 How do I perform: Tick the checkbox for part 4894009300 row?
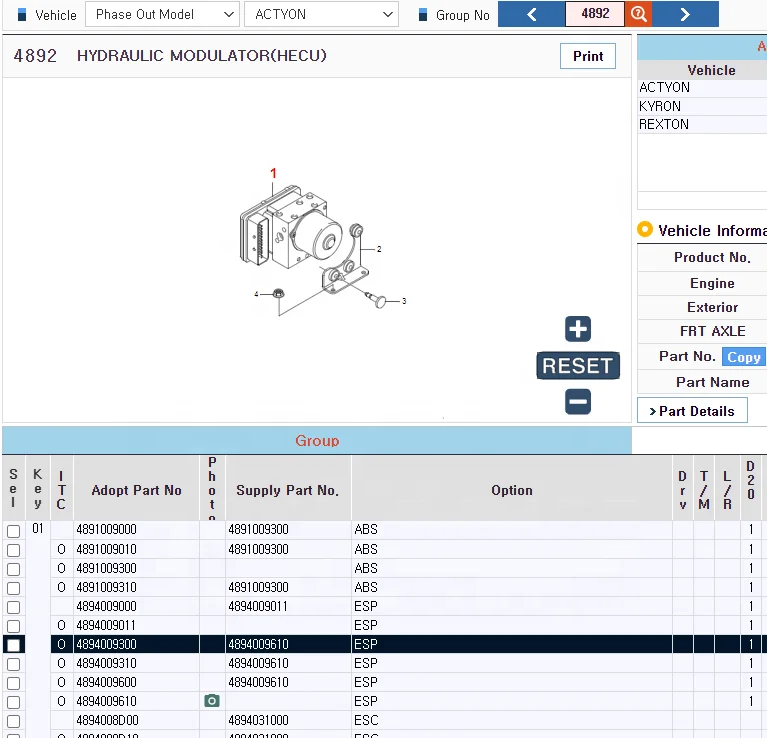(x=14, y=645)
